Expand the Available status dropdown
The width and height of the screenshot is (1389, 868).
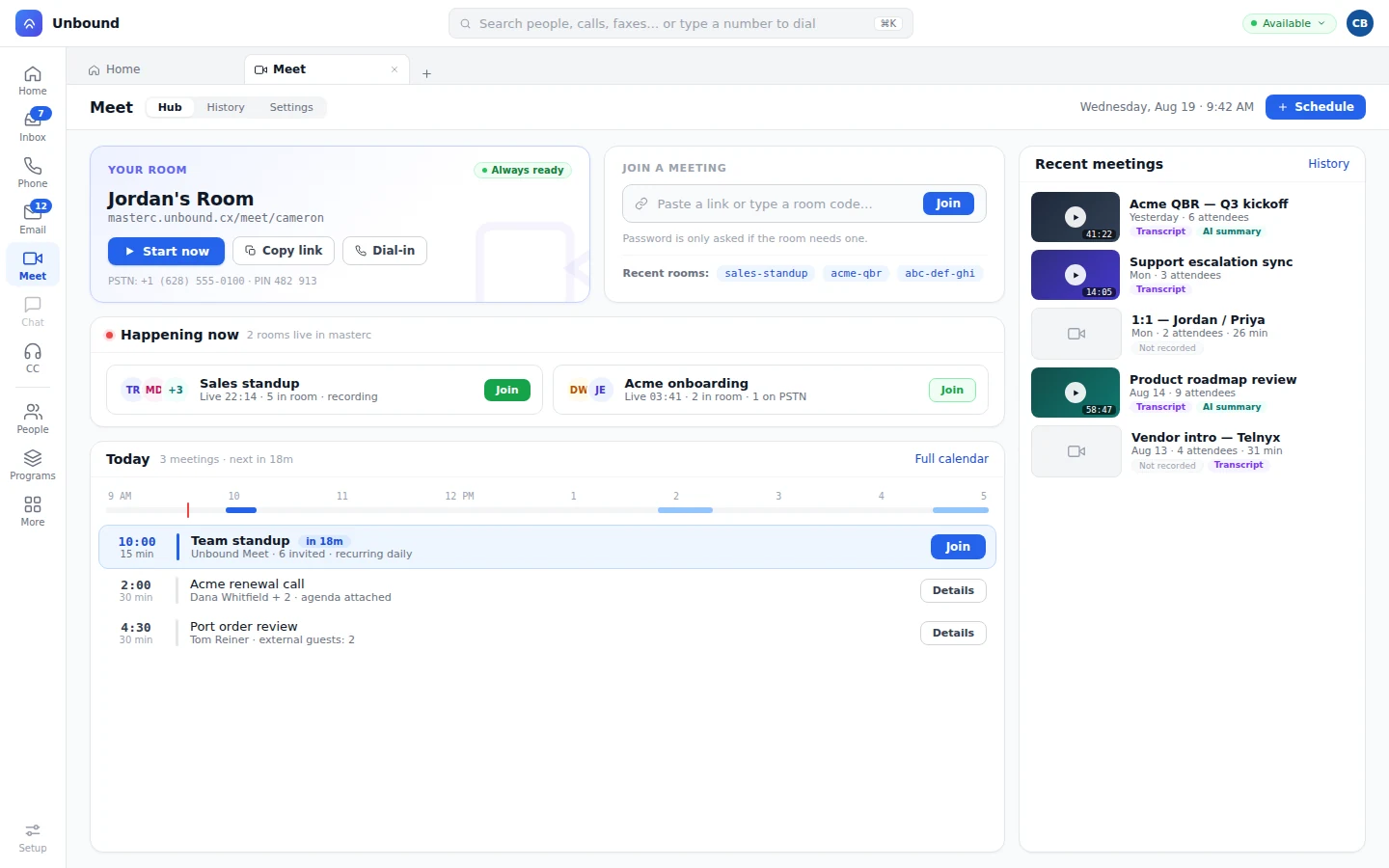point(1289,23)
